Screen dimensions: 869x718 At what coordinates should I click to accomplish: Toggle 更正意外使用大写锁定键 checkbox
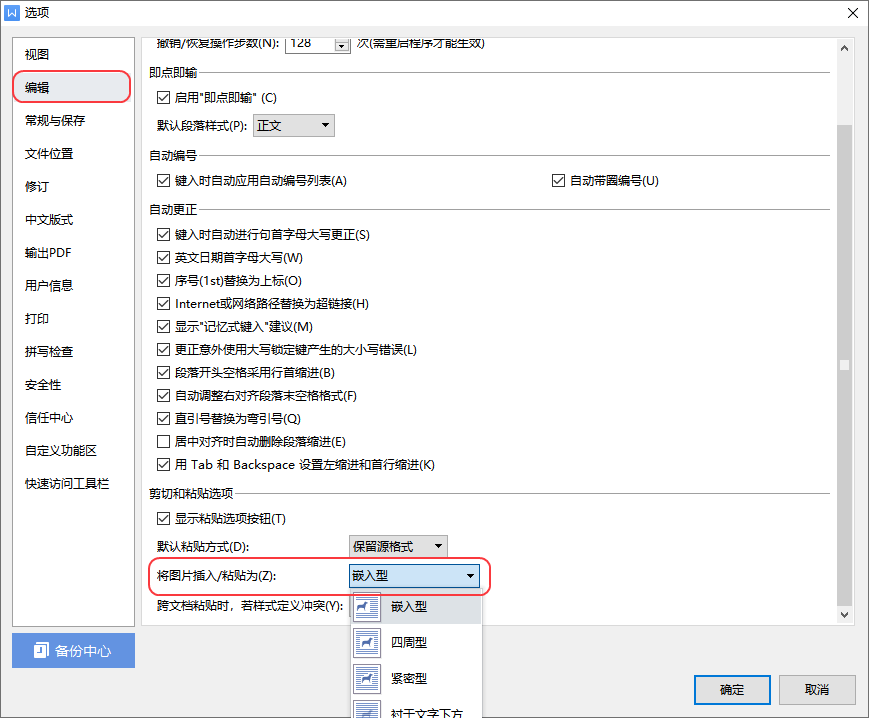coord(163,350)
